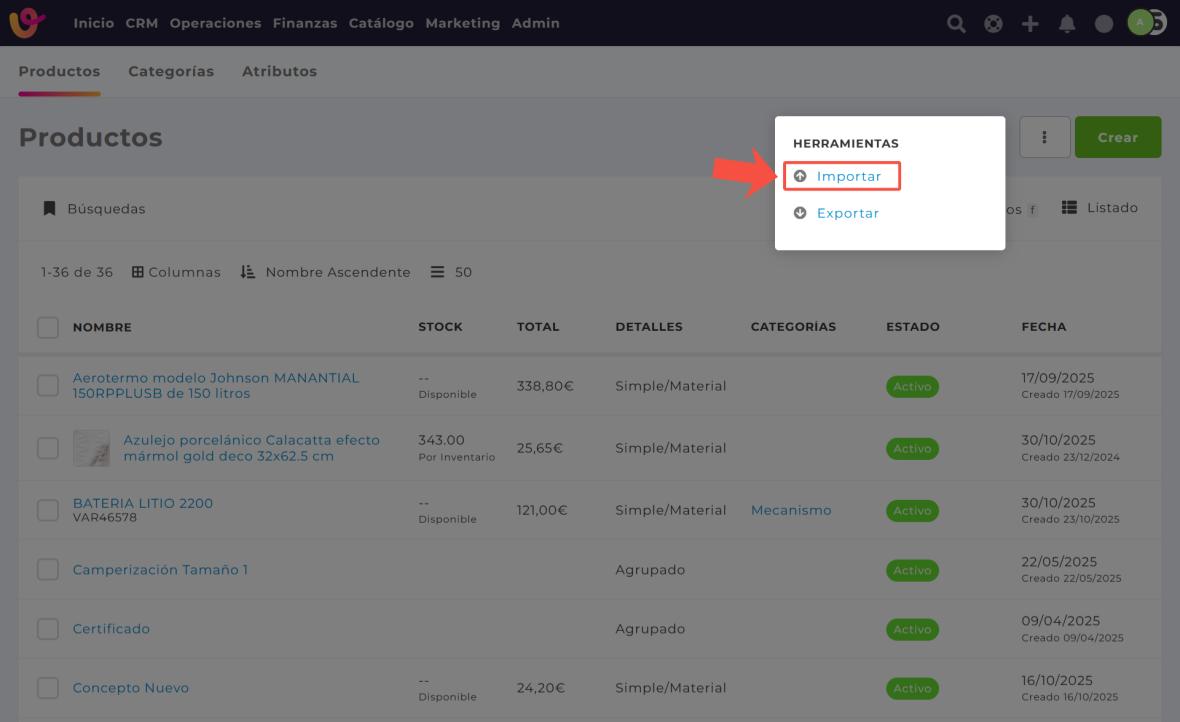Switch to the Categorías tab
Image resolution: width=1180 pixels, height=722 pixels.
click(171, 72)
